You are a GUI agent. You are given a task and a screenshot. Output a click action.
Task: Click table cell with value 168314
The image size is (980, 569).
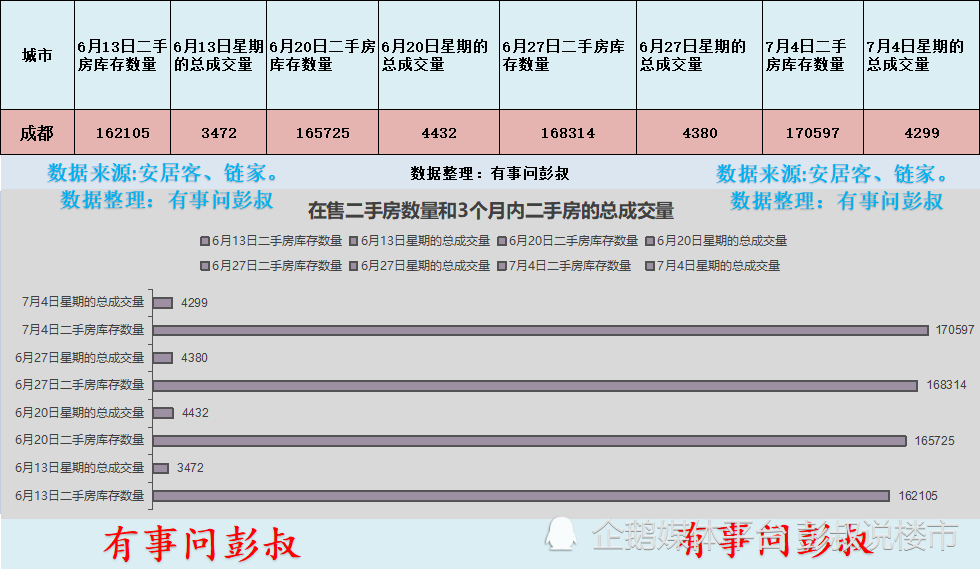pos(568,133)
